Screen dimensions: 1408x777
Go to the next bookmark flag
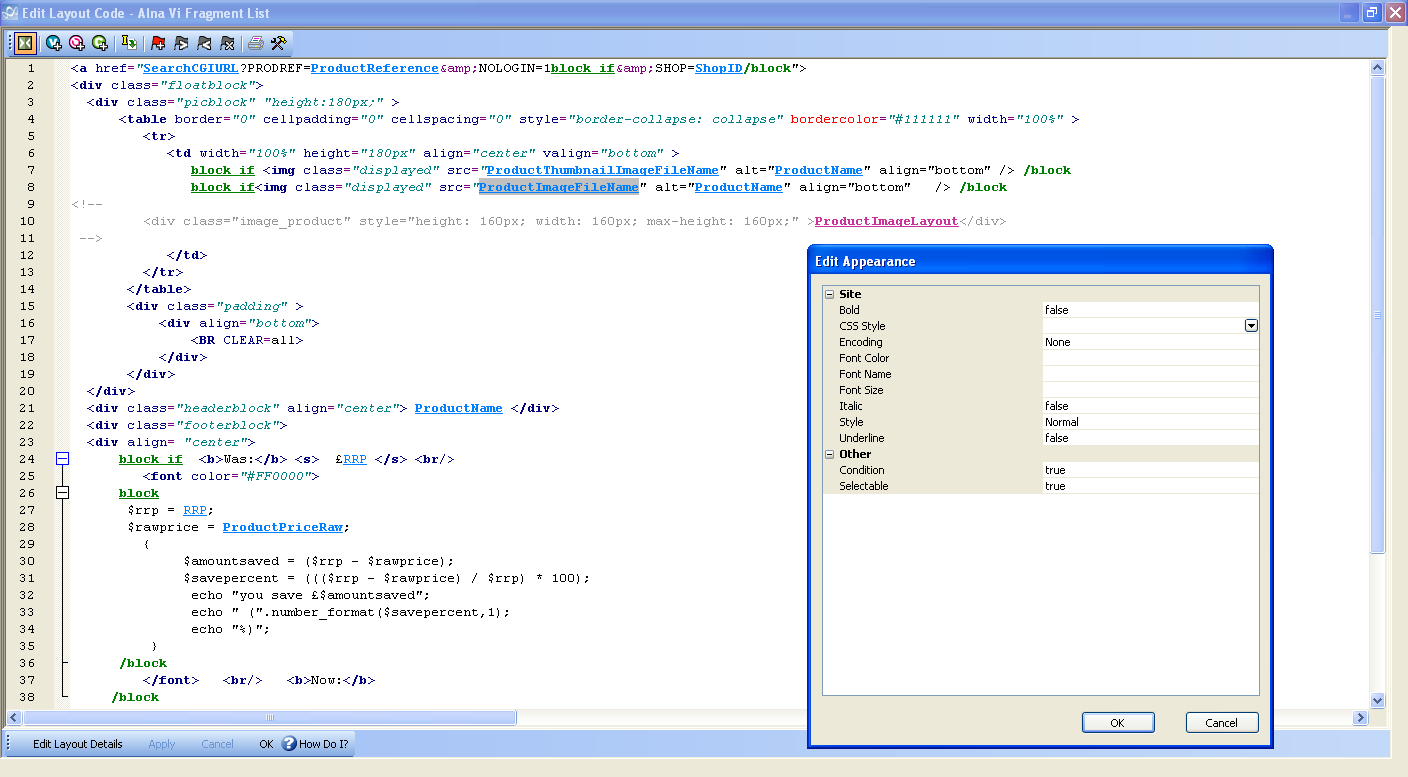181,43
